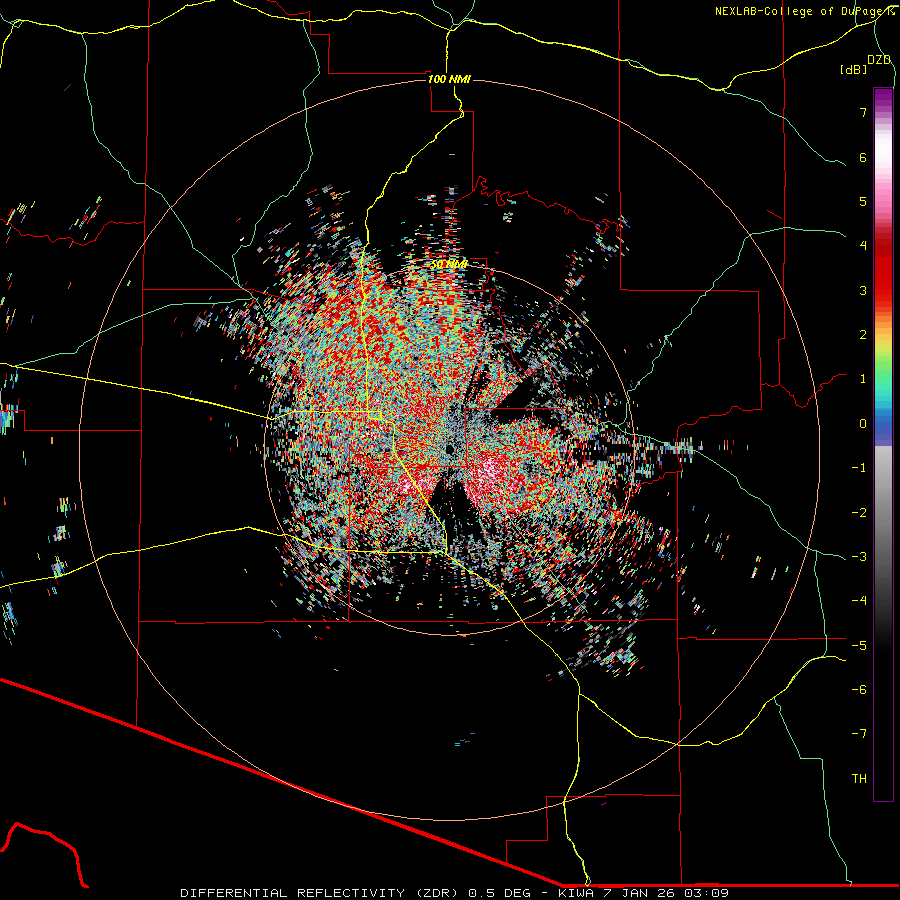Click the color scale value 7
The width and height of the screenshot is (900, 900).
(x=863, y=112)
